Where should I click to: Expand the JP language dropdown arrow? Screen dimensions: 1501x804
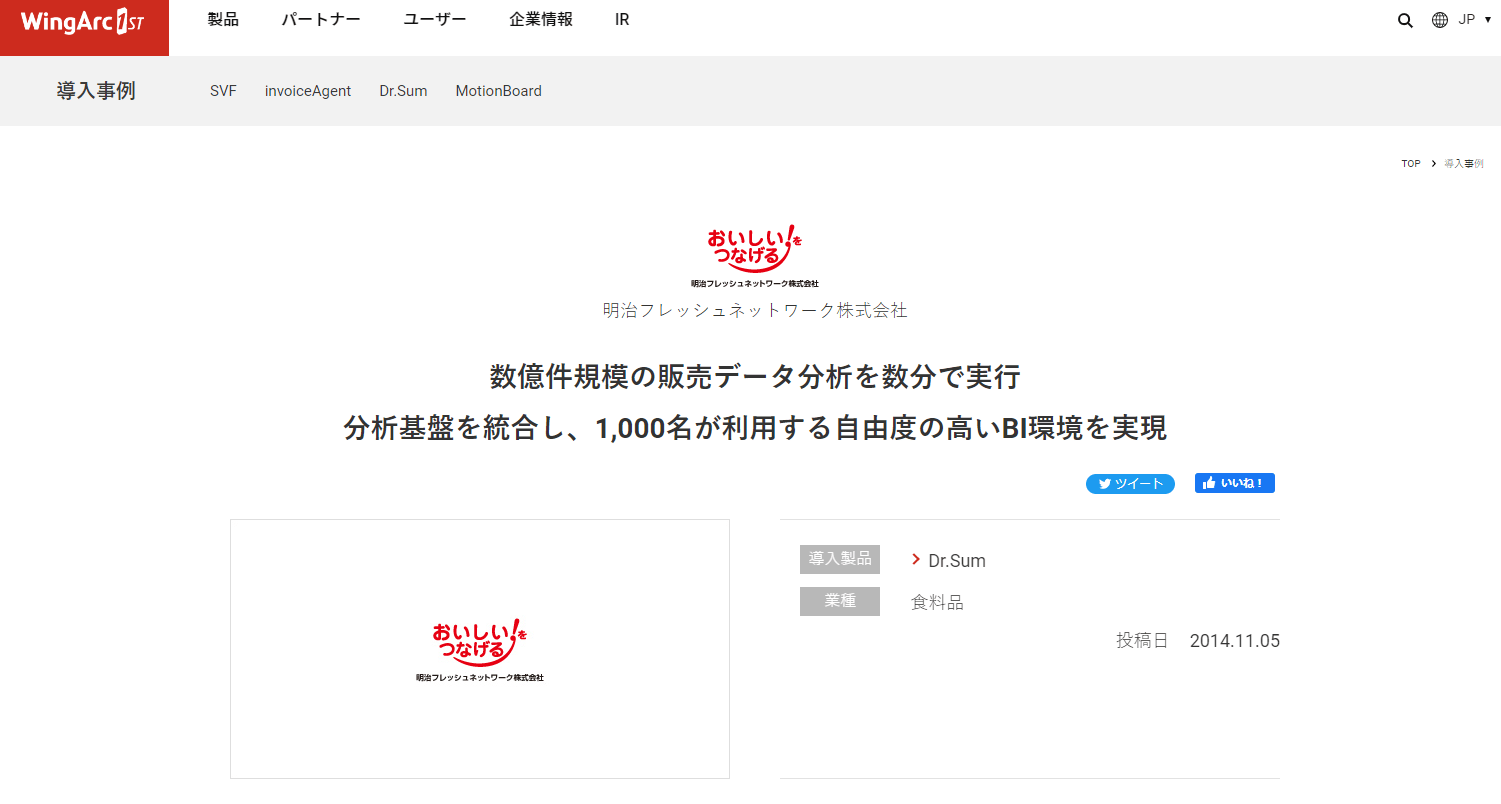(1487, 20)
